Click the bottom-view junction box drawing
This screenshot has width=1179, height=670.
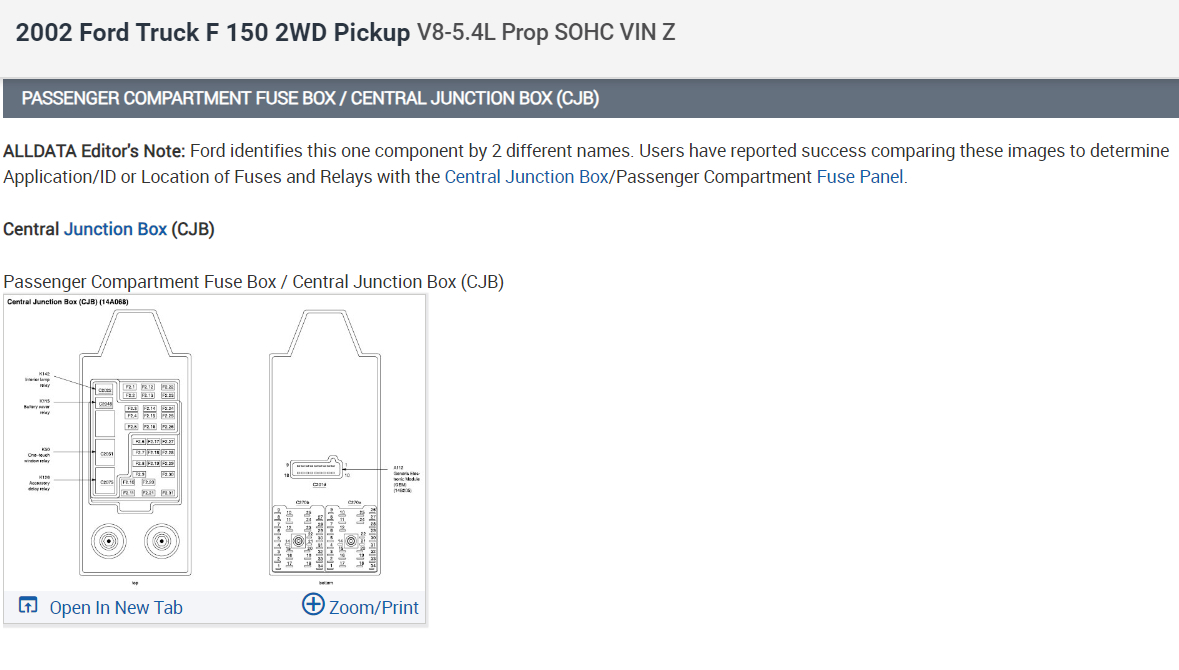327,443
